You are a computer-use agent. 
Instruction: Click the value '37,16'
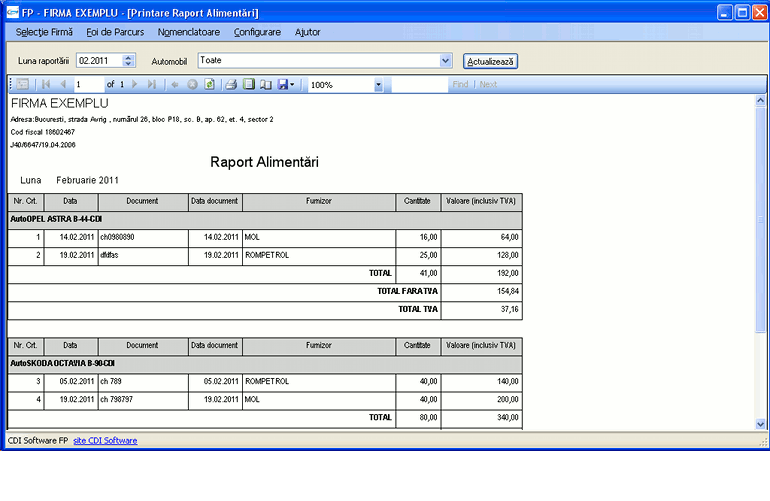tap(510, 309)
